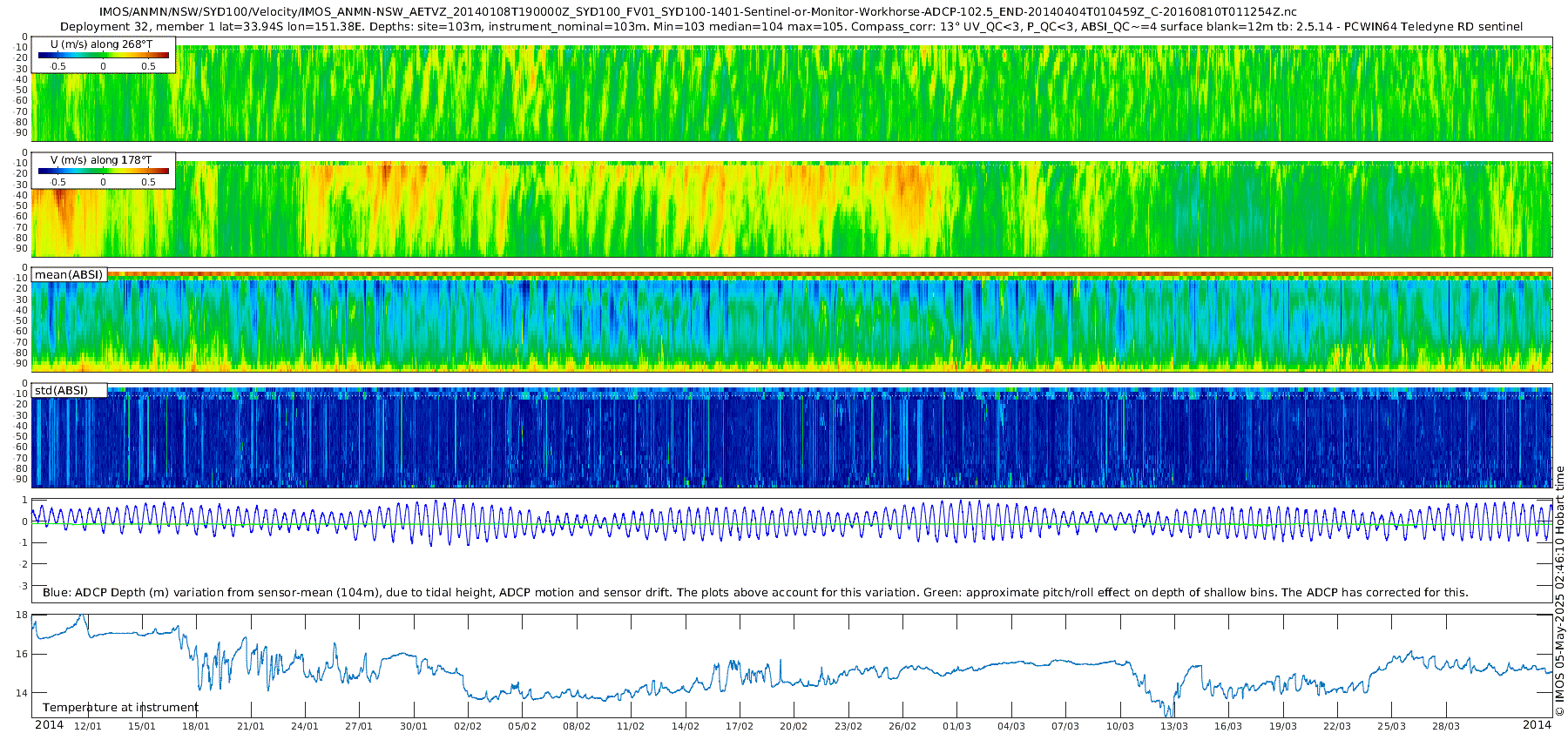Click the 14/02 date tick label

click(x=686, y=726)
